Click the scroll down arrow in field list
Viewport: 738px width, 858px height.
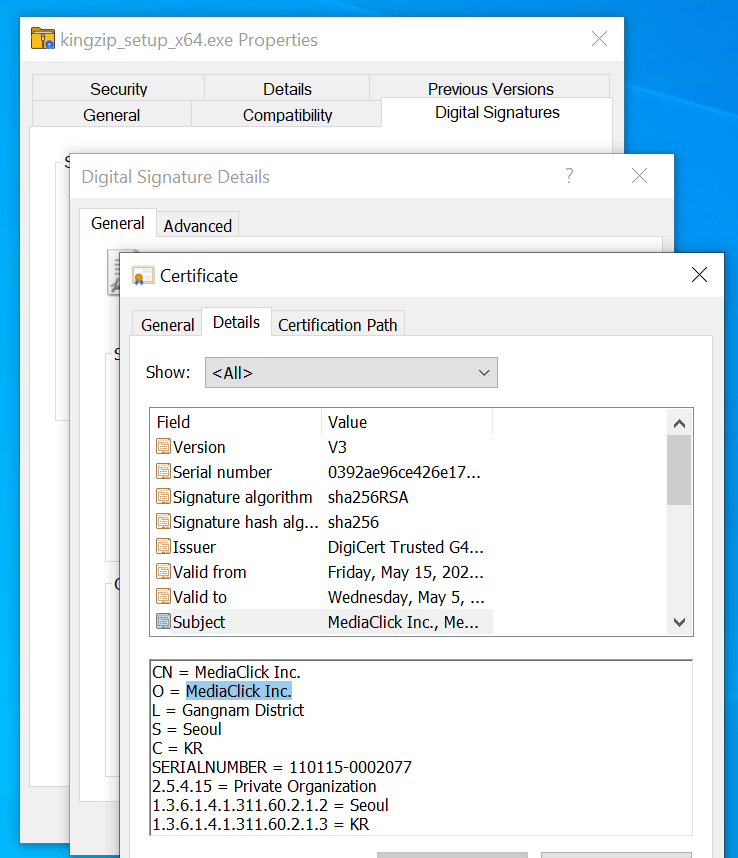679,622
